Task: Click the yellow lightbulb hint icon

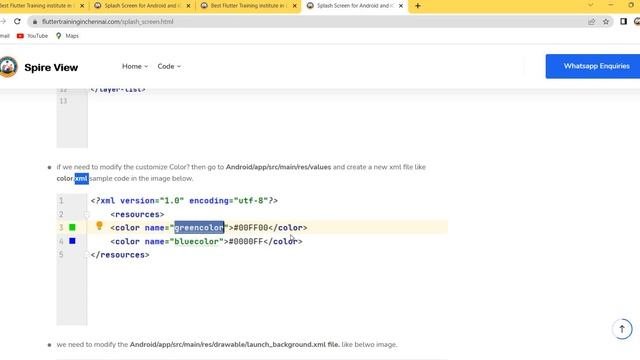Action: click(99, 225)
